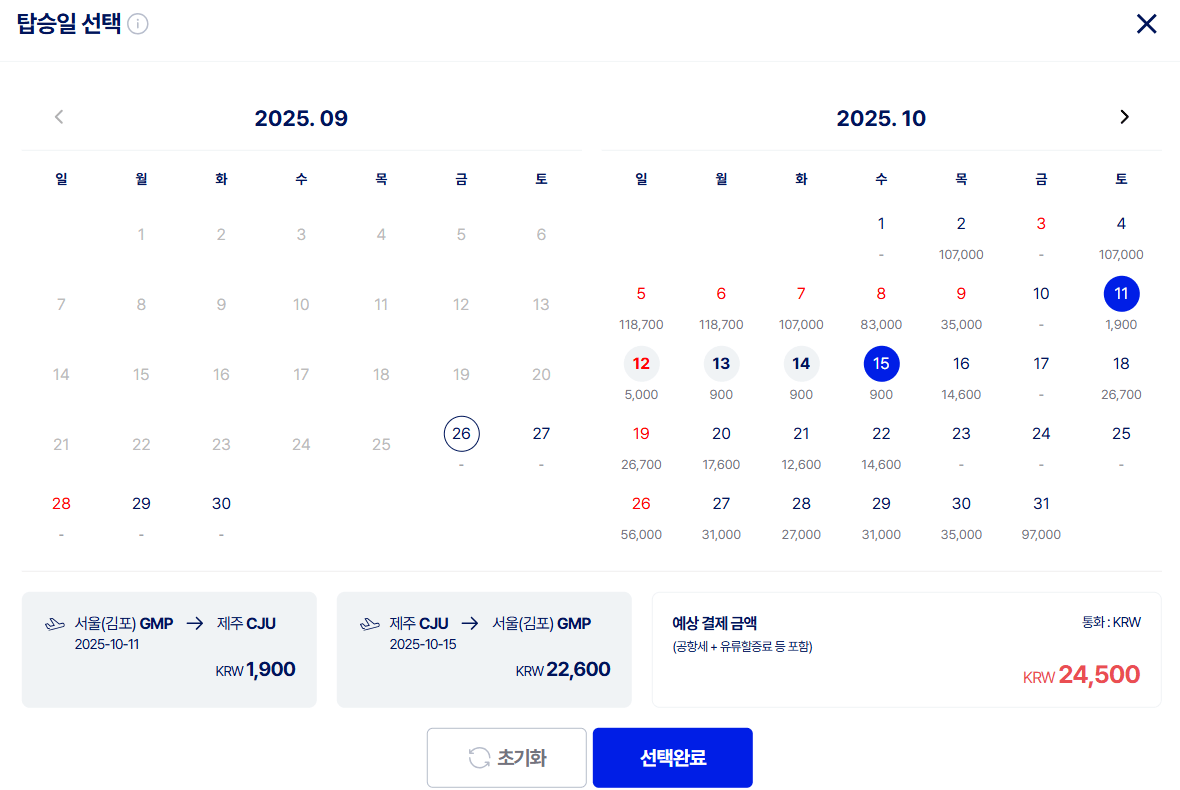Screen dimensions: 1180x790
Task: Select October 30 priced 35,000
Action: click(961, 503)
